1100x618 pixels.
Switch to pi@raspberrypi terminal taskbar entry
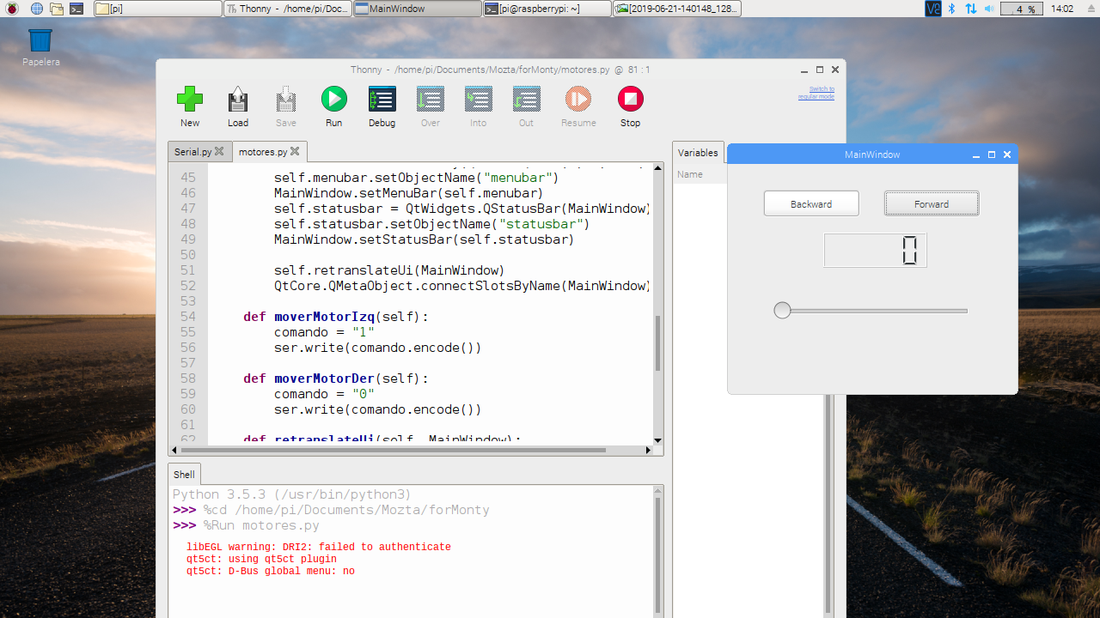click(x=547, y=8)
